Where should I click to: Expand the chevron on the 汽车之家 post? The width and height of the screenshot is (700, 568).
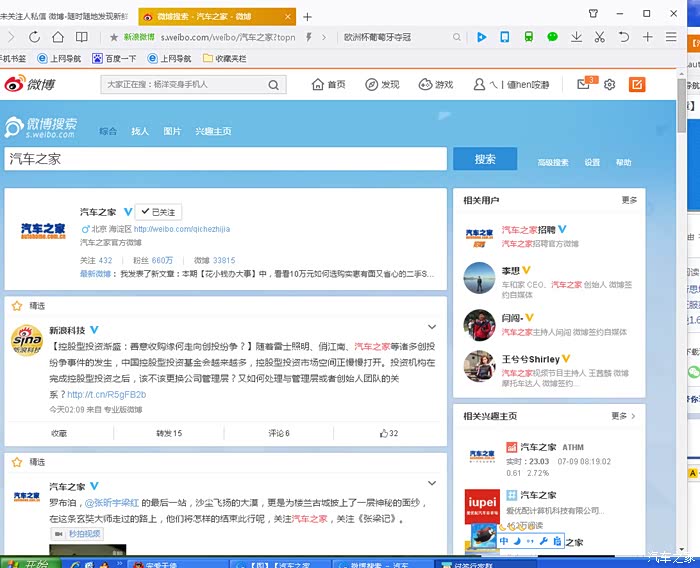(x=432, y=486)
